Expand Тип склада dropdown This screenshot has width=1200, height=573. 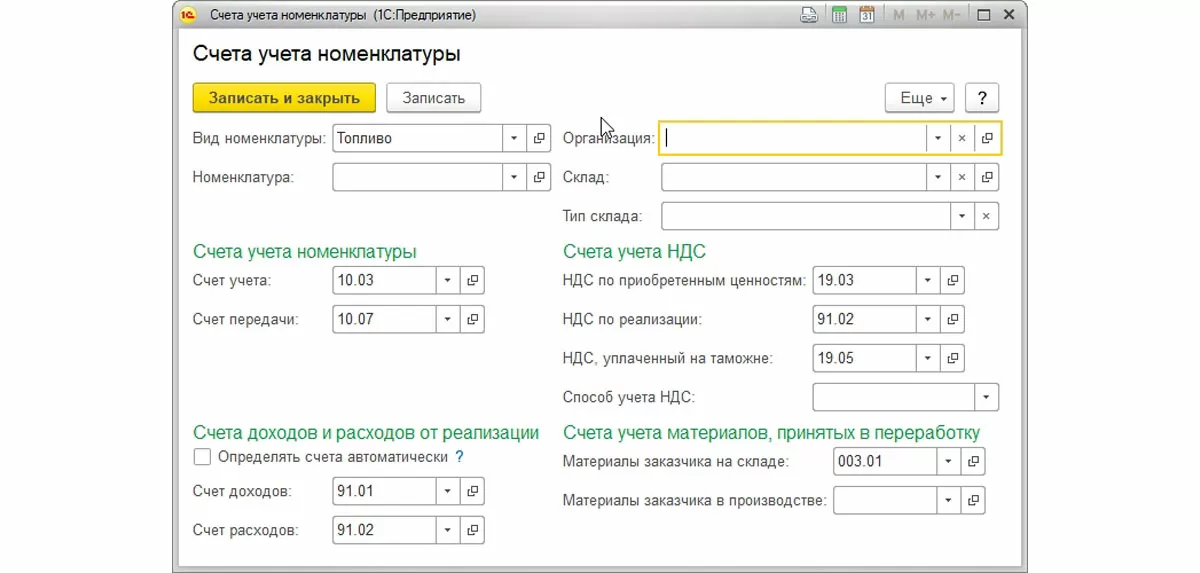click(x=962, y=216)
